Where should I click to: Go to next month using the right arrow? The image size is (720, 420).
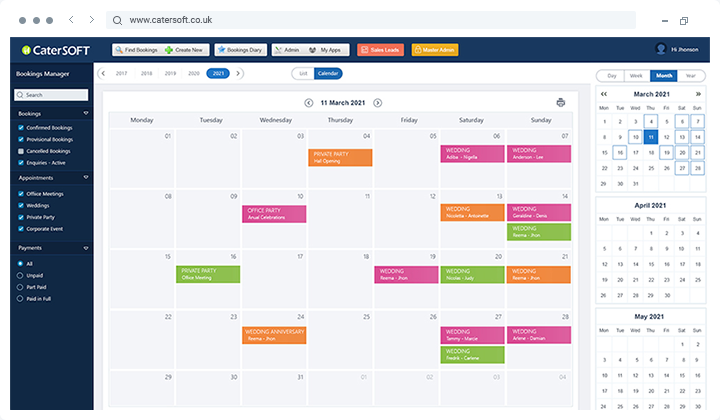pos(377,102)
